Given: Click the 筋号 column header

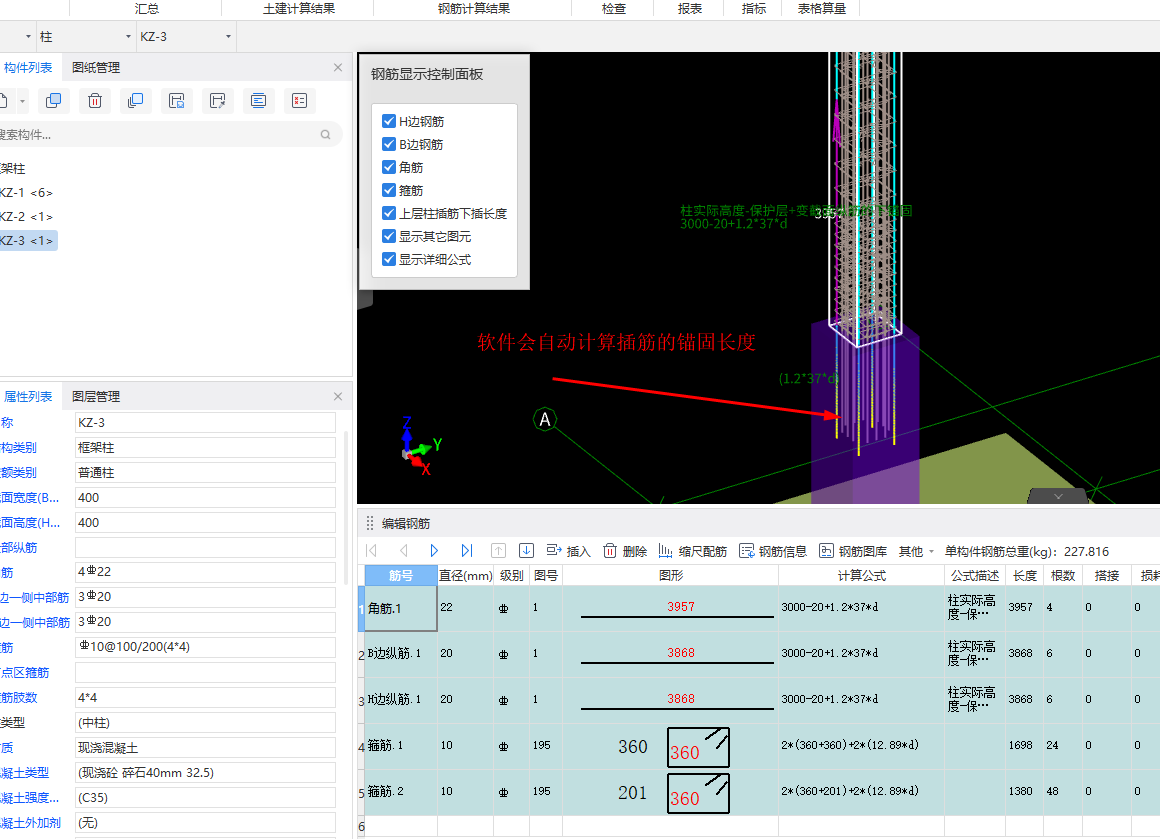Looking at the screenshot, I should (x=400, y=576).
